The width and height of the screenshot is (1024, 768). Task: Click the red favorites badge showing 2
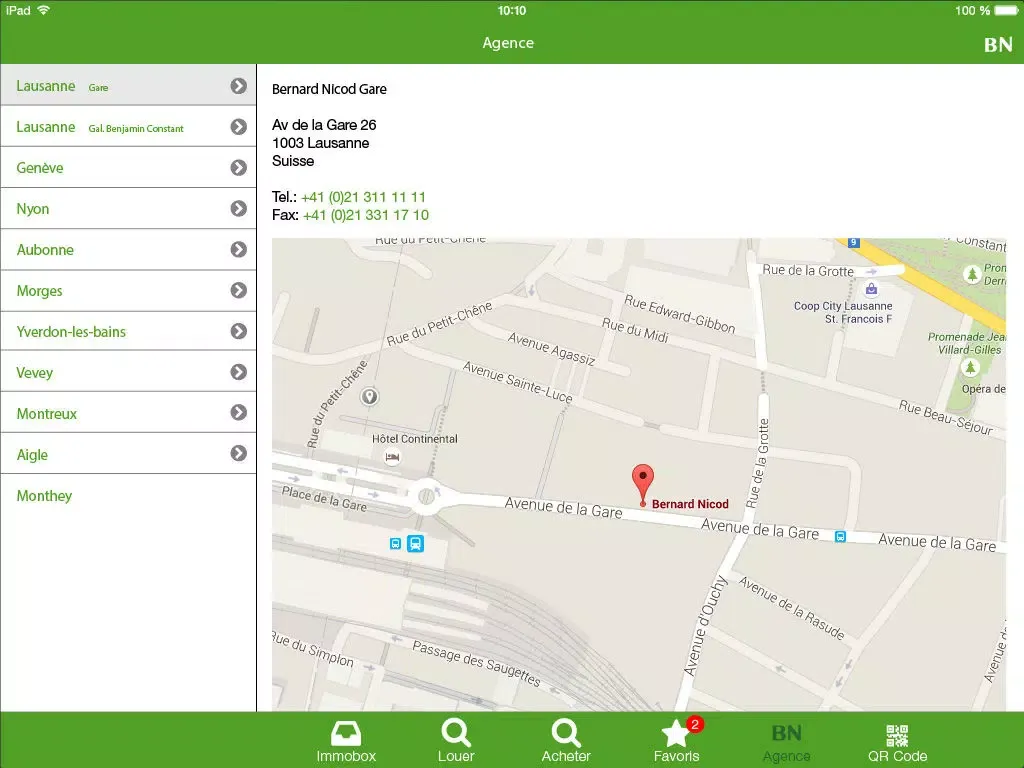point(695,724)
